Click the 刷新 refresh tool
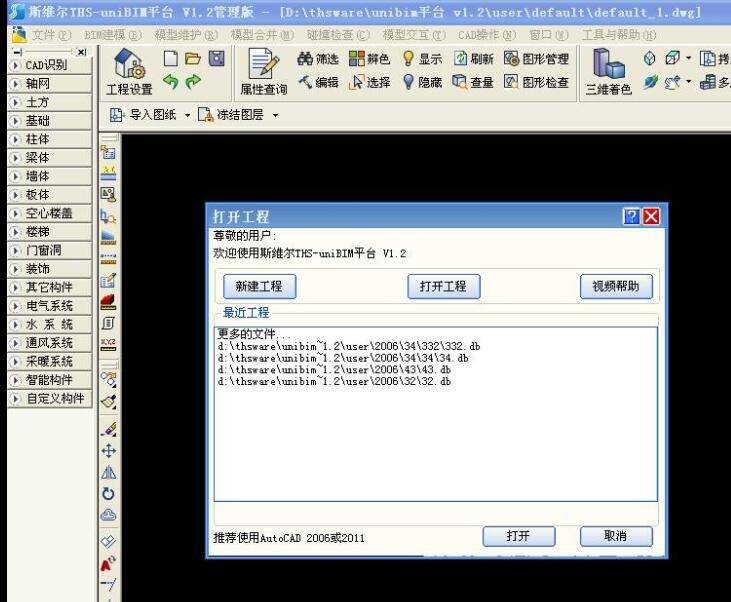 pyautogui.click(x=474, y=59)
